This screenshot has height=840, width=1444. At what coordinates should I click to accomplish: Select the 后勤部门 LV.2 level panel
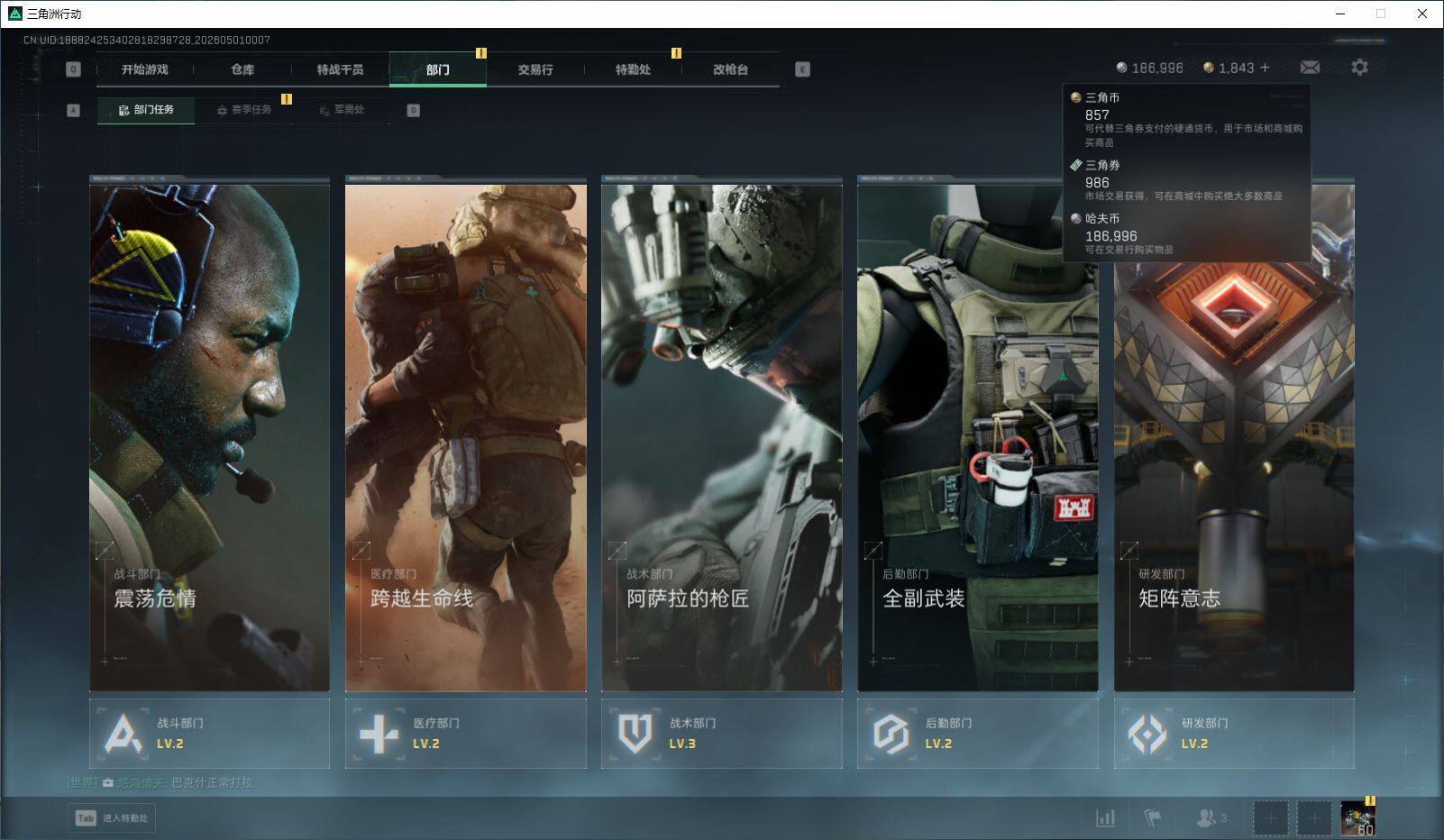tap(977, 734)
